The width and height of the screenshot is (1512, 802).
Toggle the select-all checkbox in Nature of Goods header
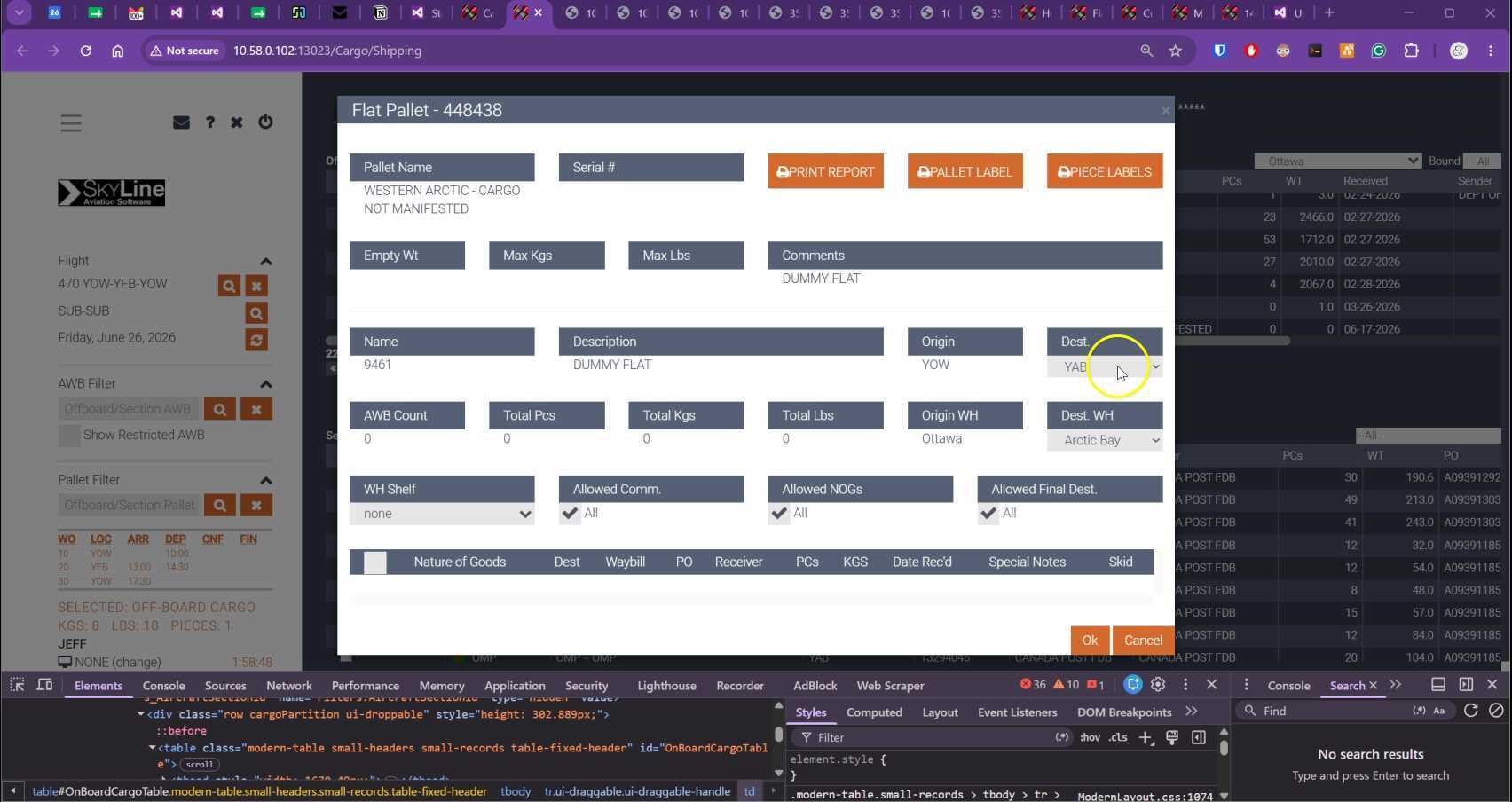click(375, 562)
